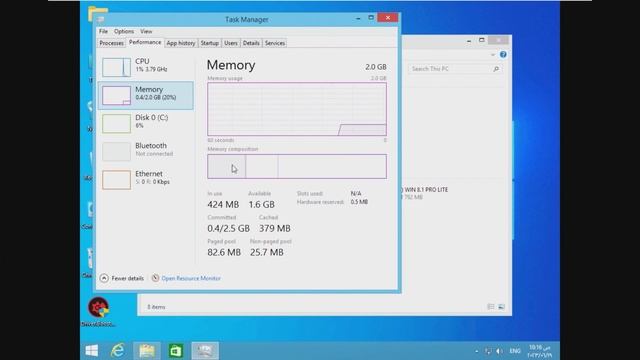Click the Task Manager title bar icon
Screen dimensions: 640x360
tap(101, 19)
